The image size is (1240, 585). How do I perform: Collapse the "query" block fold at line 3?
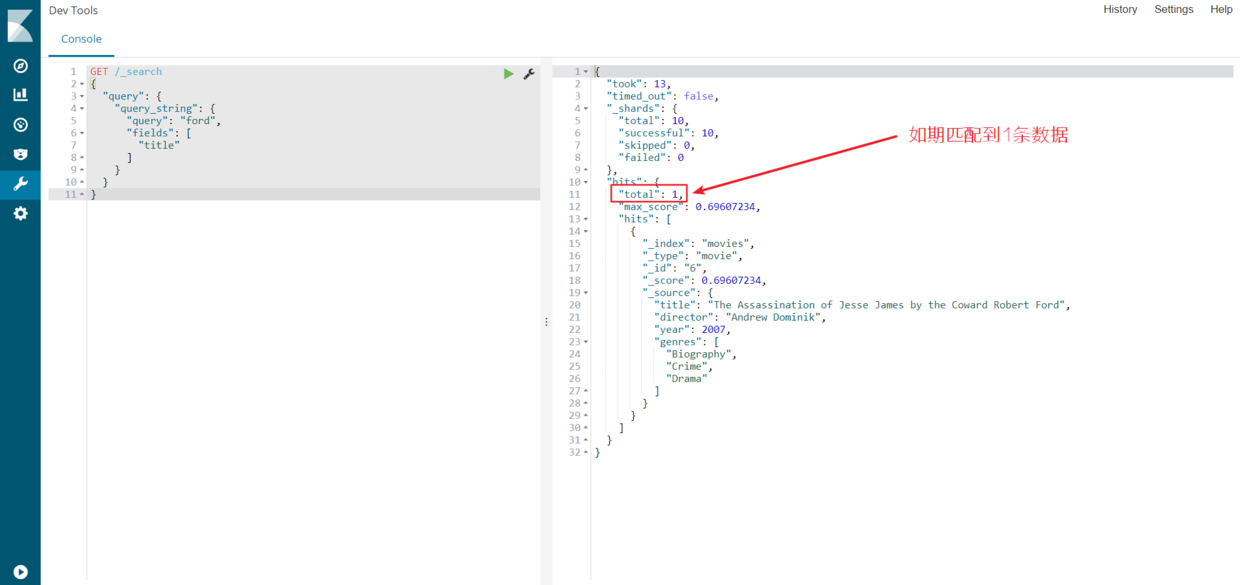click(x=82, y=96)
